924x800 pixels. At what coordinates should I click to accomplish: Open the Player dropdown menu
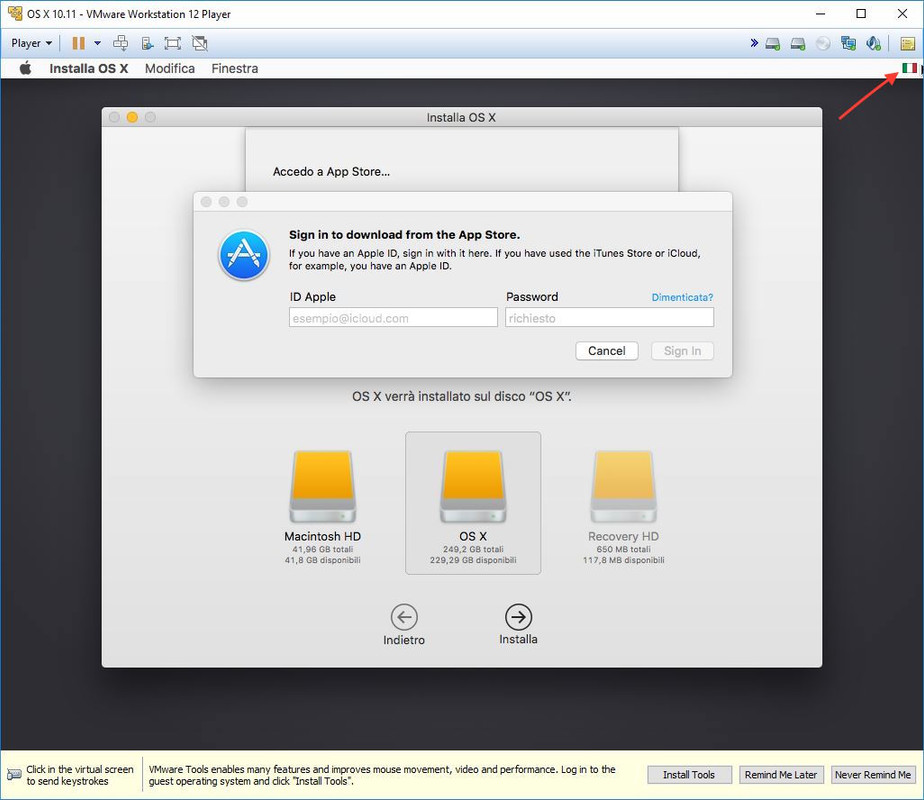coord(31,43)
